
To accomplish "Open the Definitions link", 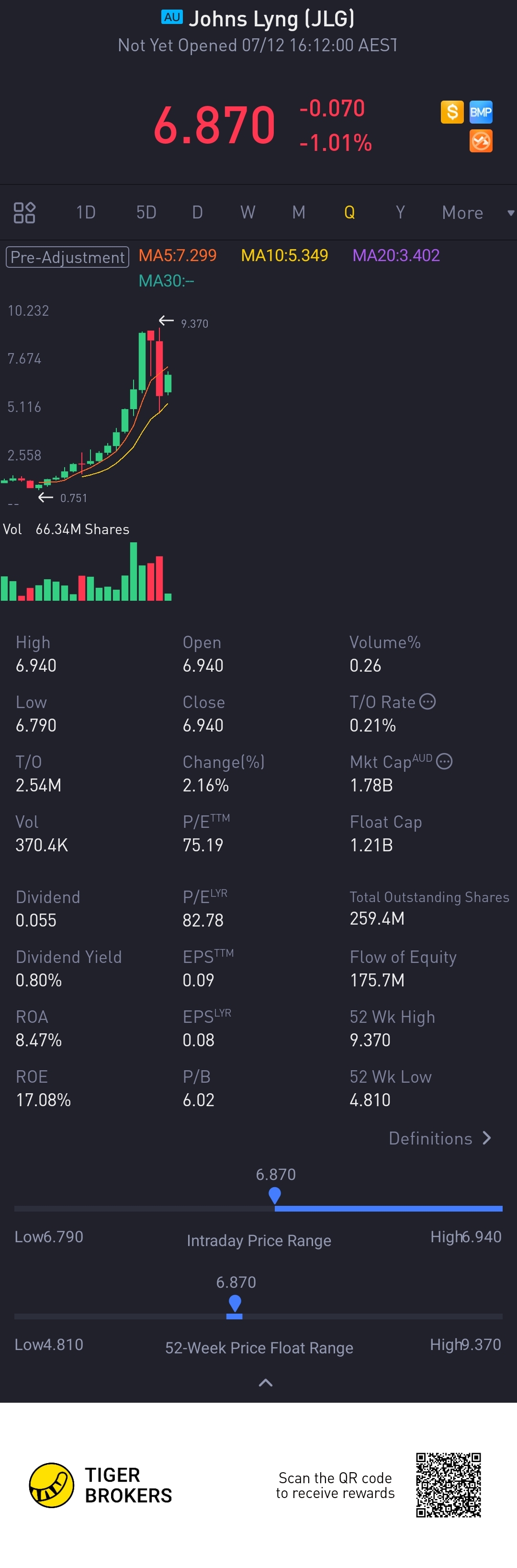I will coord(440,1138).
